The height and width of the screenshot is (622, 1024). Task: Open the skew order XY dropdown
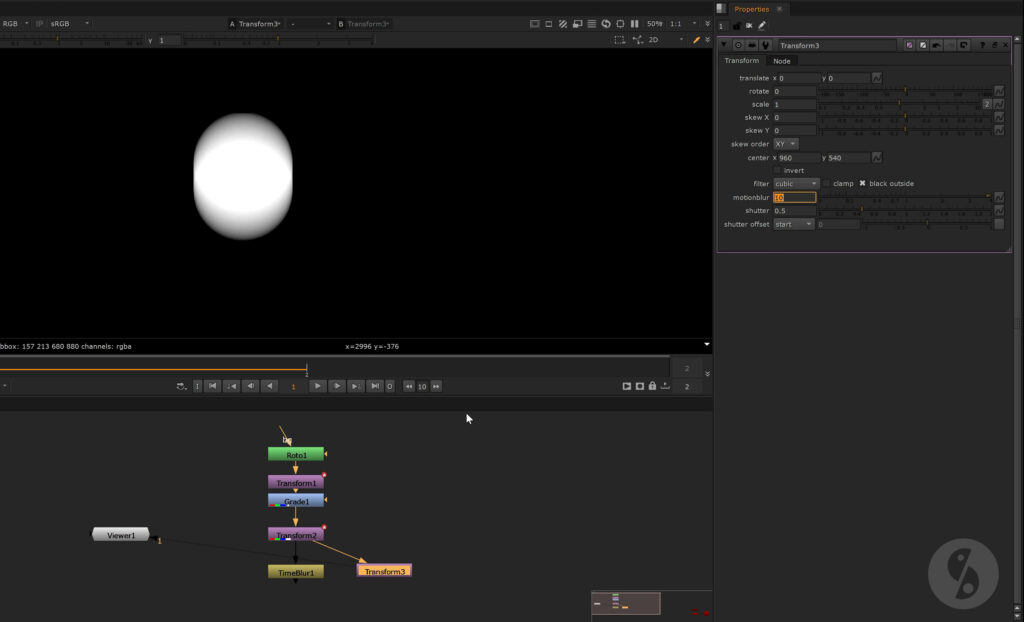click(x=786, y=144)
